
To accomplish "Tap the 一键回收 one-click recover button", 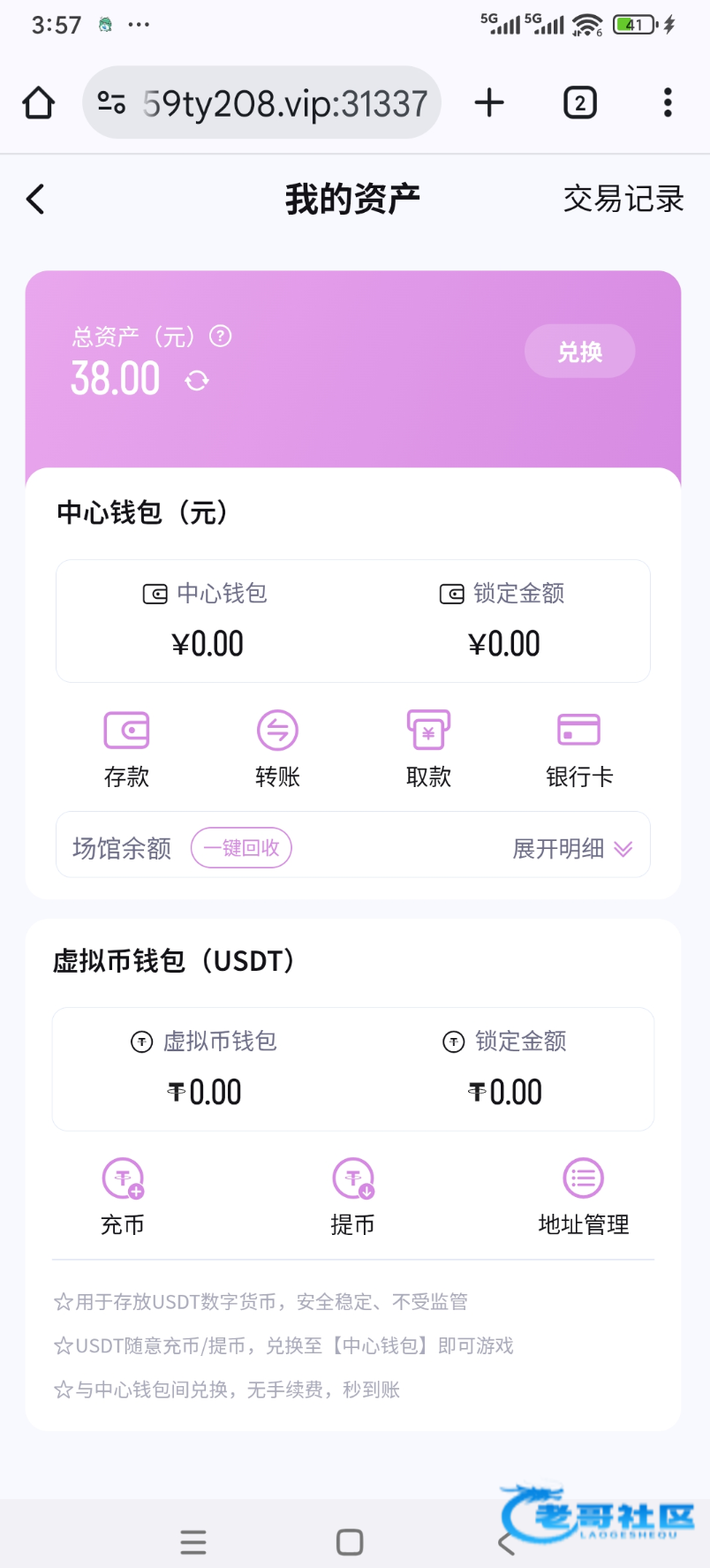I will 241,848.
